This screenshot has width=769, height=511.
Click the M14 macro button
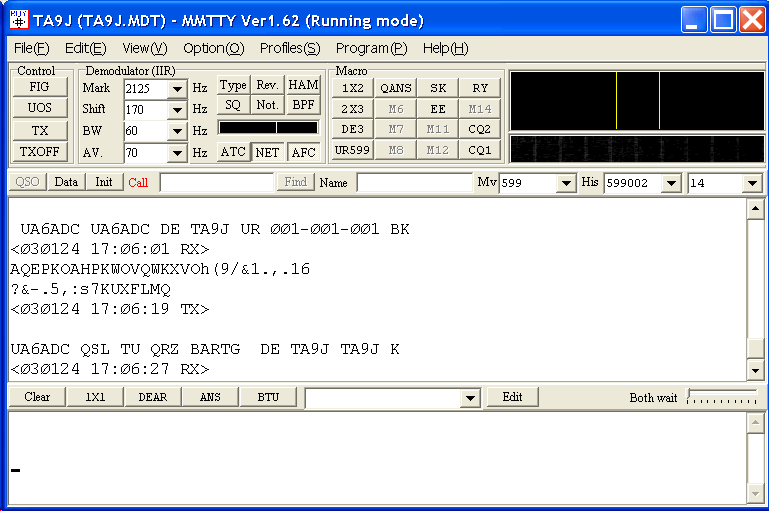[x=480, y=109]
